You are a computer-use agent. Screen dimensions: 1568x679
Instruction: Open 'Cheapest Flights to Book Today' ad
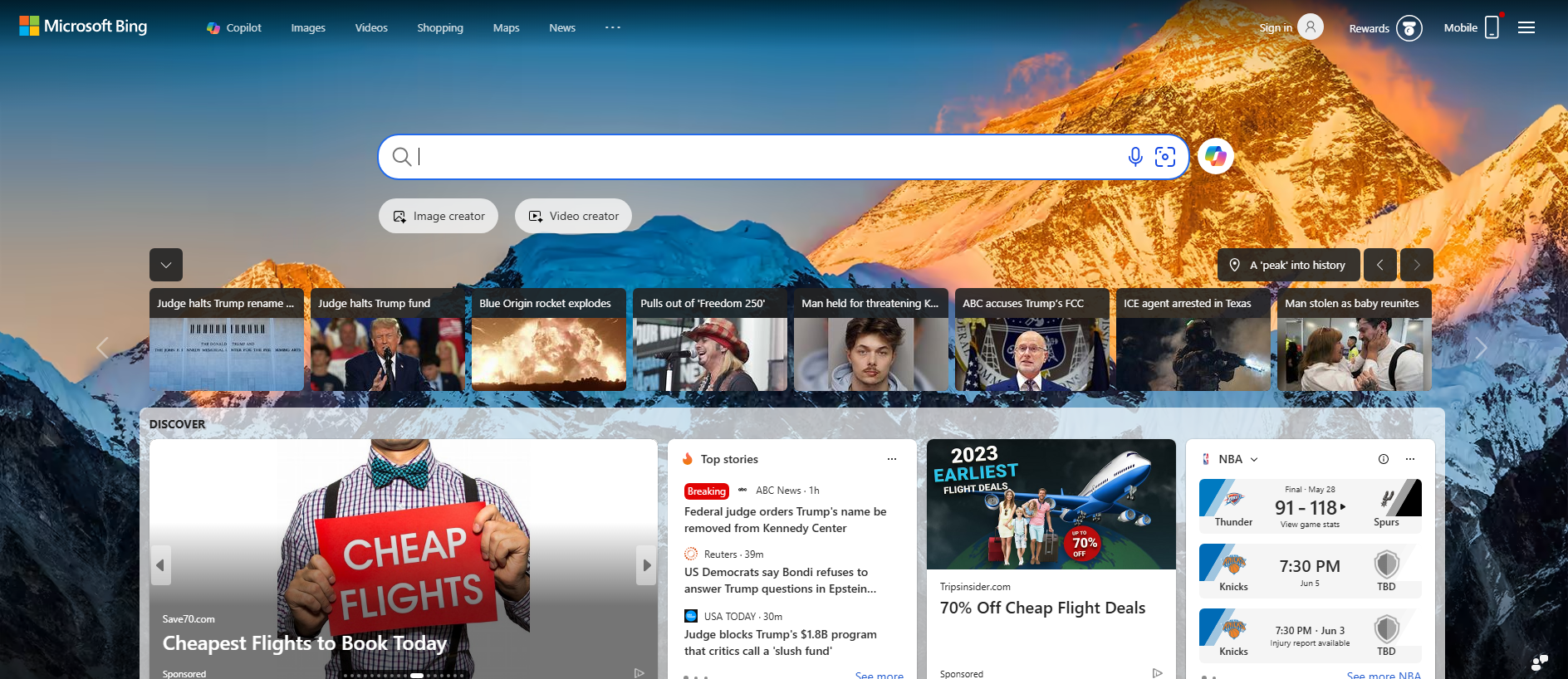[305, 643]
